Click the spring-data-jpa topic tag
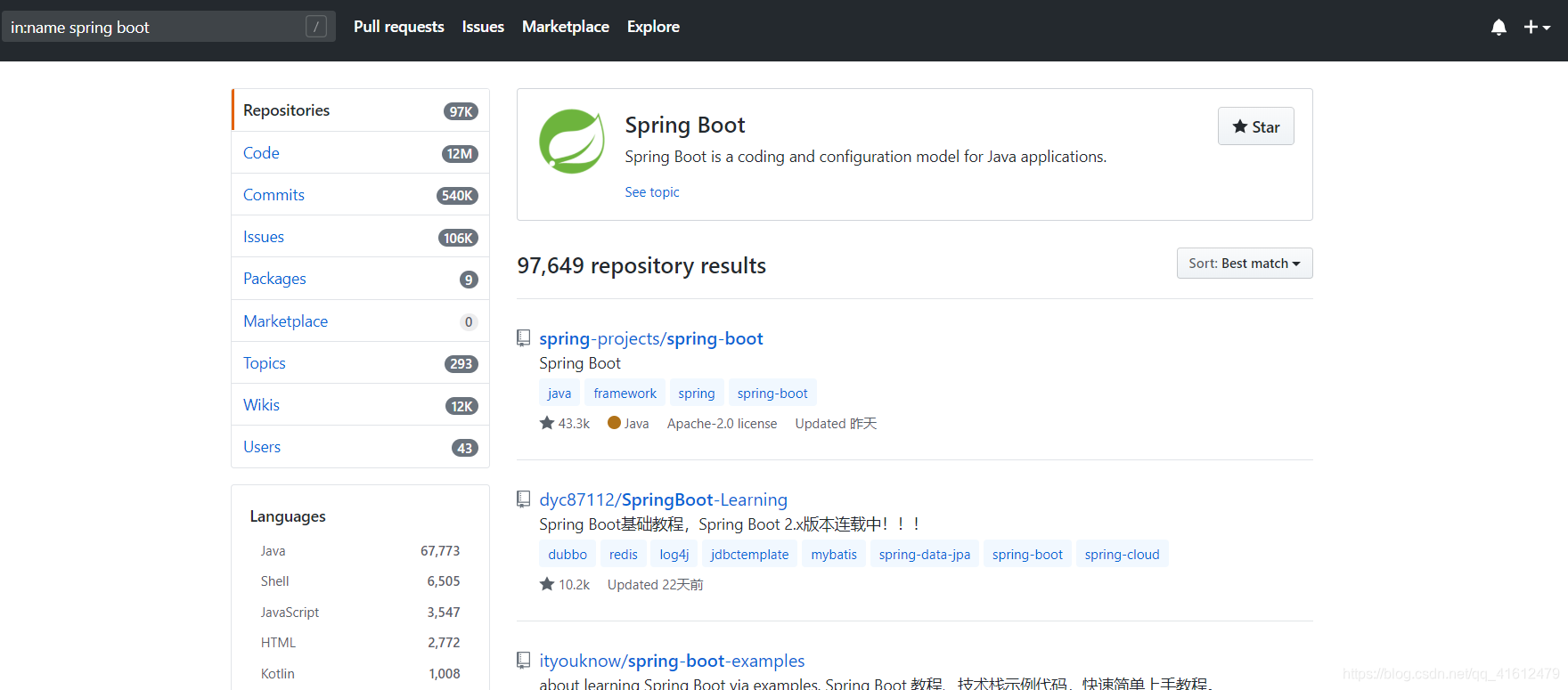1568x690 pixels. coord(924,554)
